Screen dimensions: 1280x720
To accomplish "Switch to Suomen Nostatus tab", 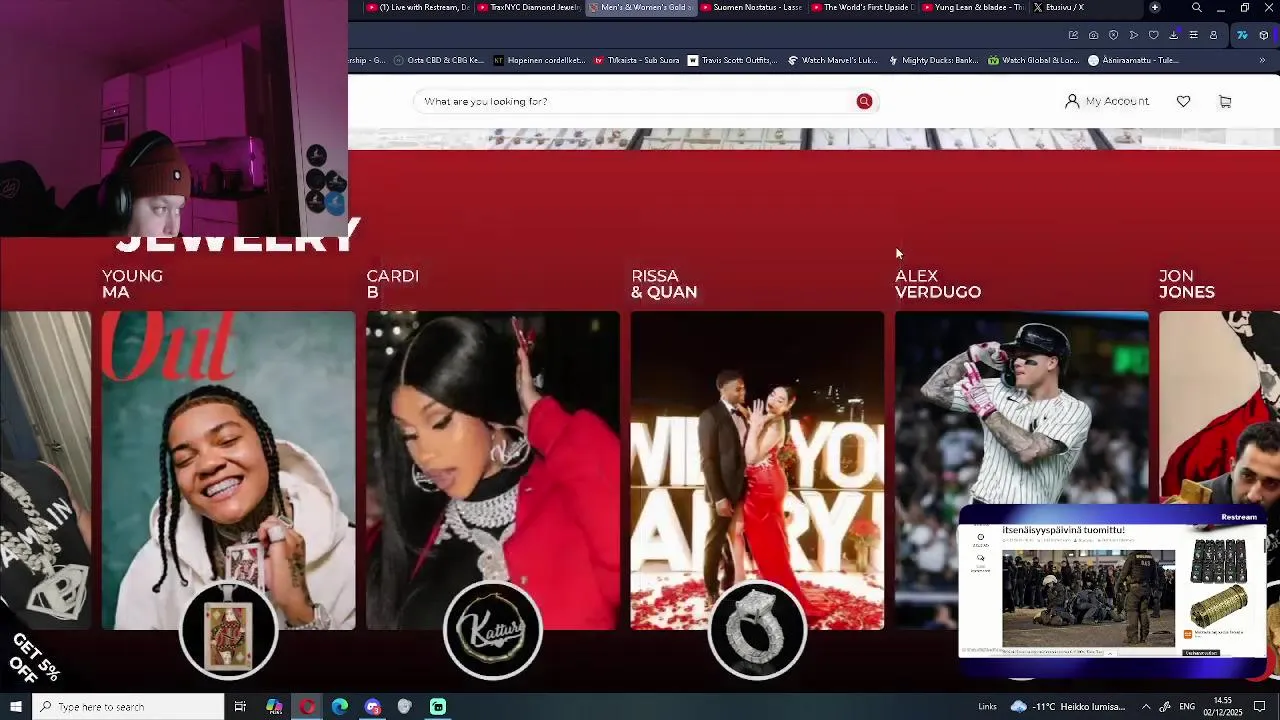I will click(751, 7).
